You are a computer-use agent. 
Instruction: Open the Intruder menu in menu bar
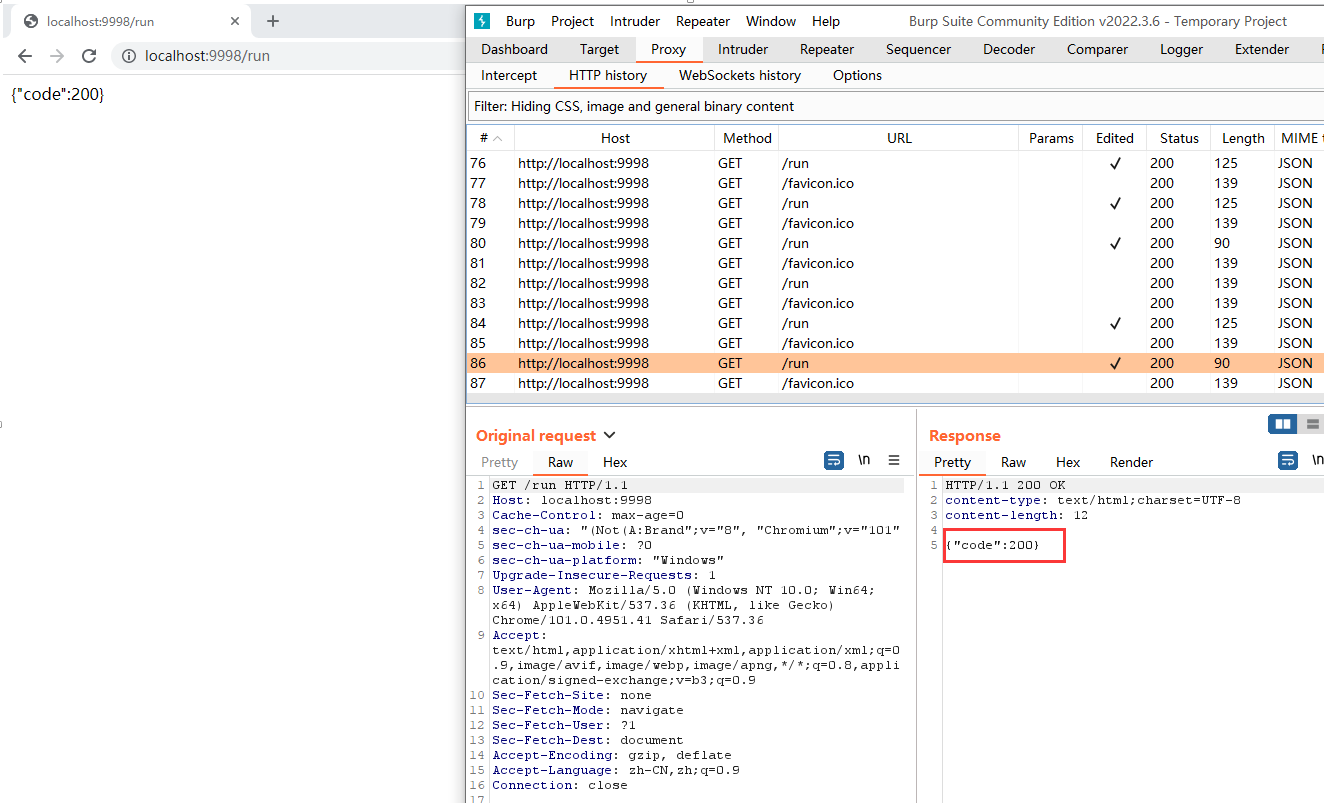[x=635, y=21]
